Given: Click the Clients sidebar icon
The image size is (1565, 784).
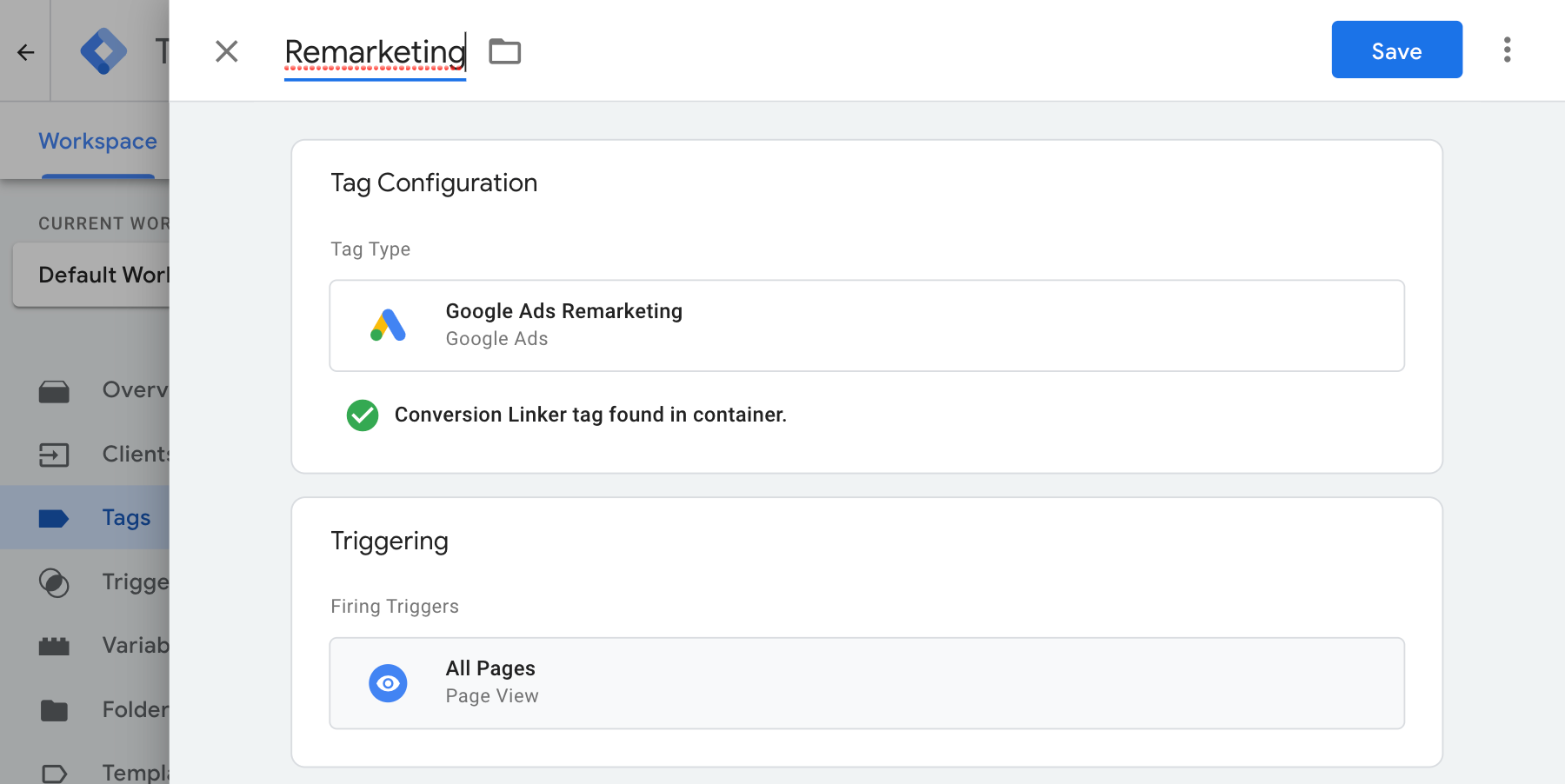Looking at the screenshot, I should (x=54, y=454).
